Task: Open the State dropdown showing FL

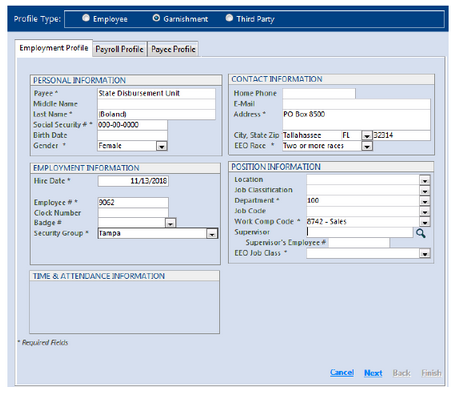Action: pyautogui.click(x=366, y=136)
